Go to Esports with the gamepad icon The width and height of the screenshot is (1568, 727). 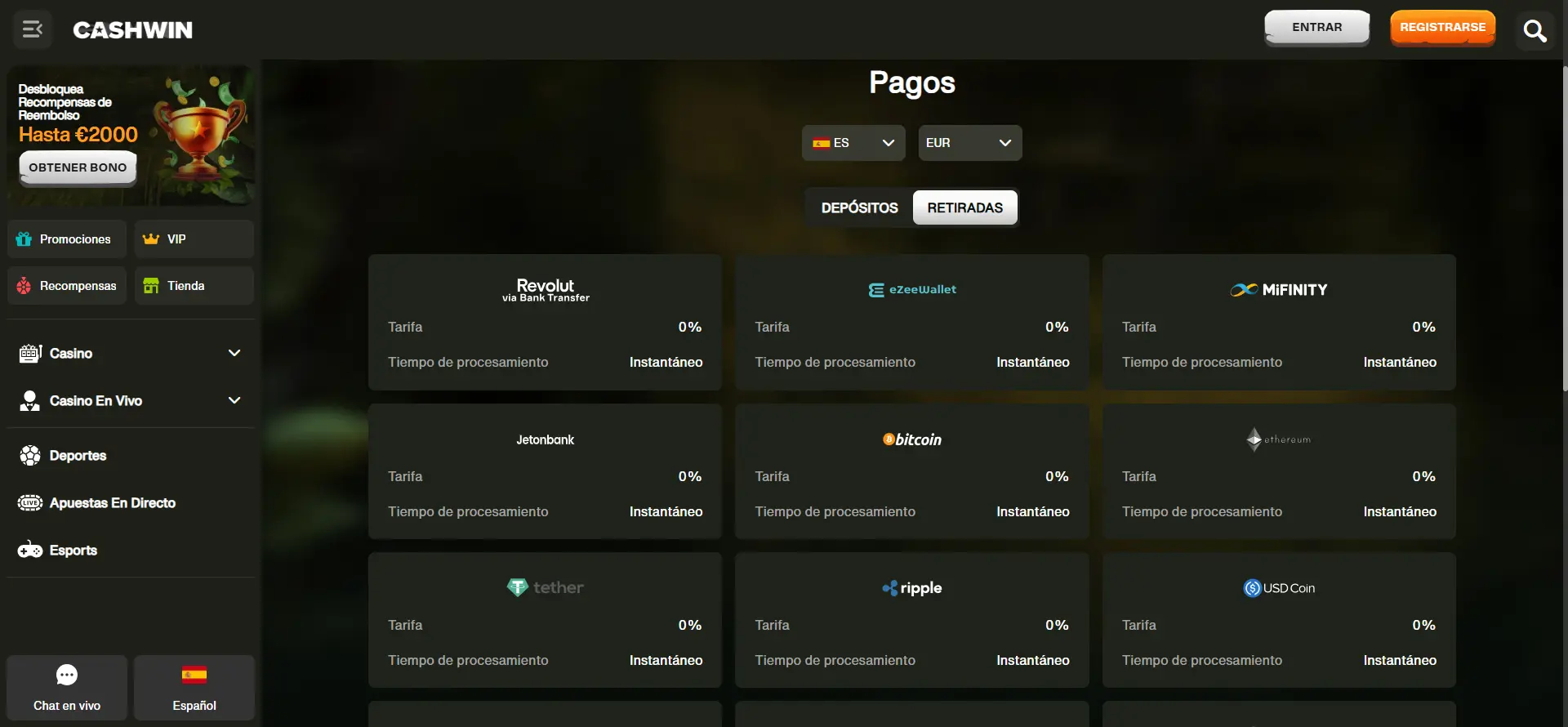pos(73,551)
